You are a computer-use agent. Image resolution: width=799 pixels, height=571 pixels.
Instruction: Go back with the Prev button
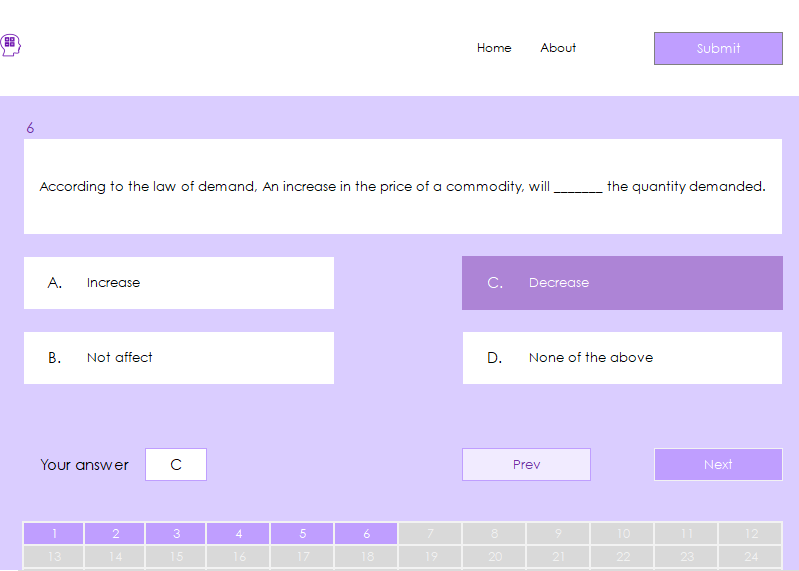tap(526, 465)
